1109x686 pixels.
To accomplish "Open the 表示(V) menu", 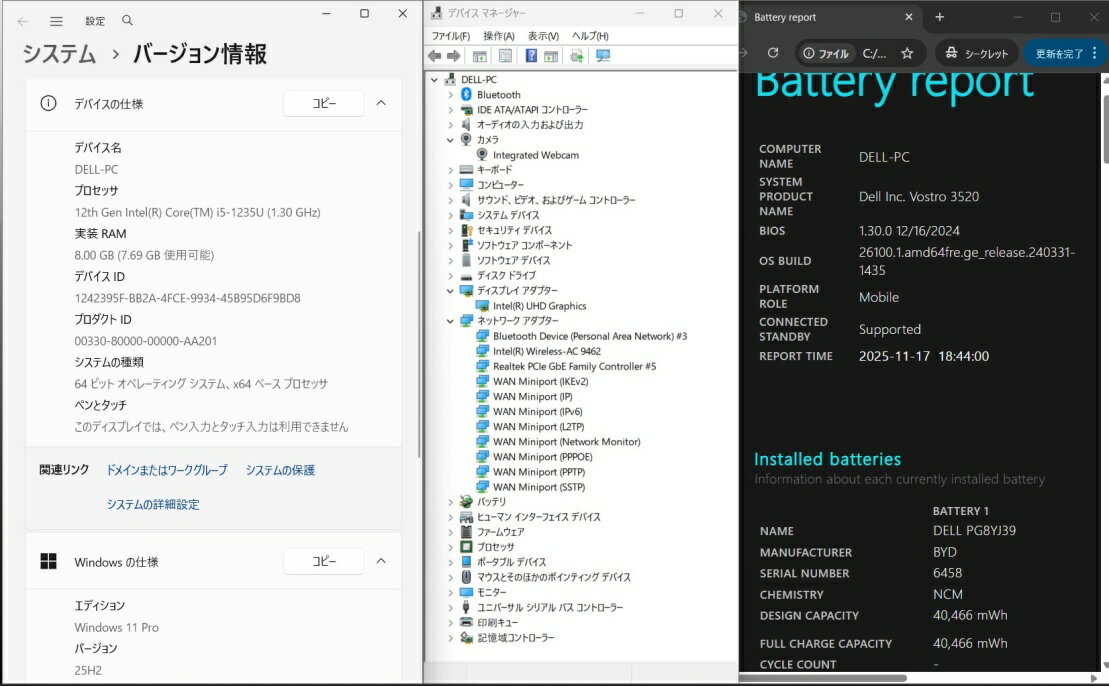I will 543,36.
